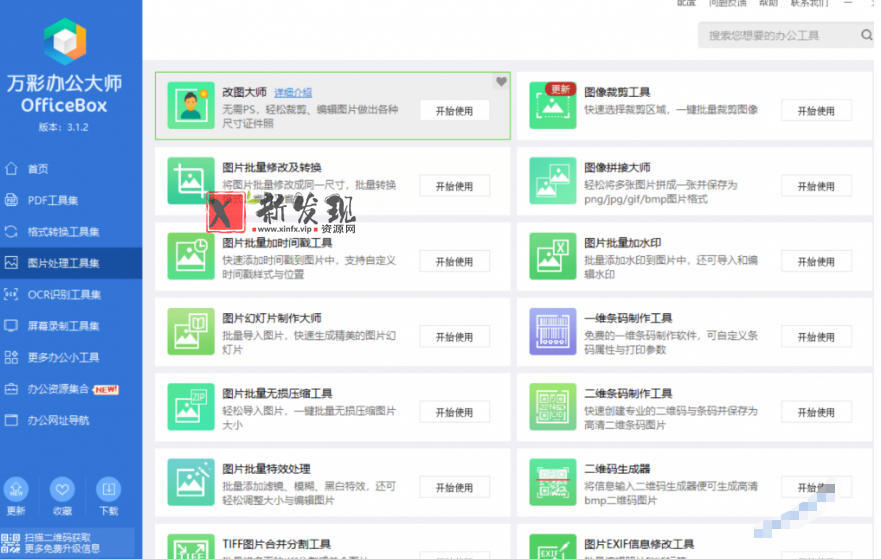Click the 格式转换工具集 refresh icon

(x=11, y=231)
